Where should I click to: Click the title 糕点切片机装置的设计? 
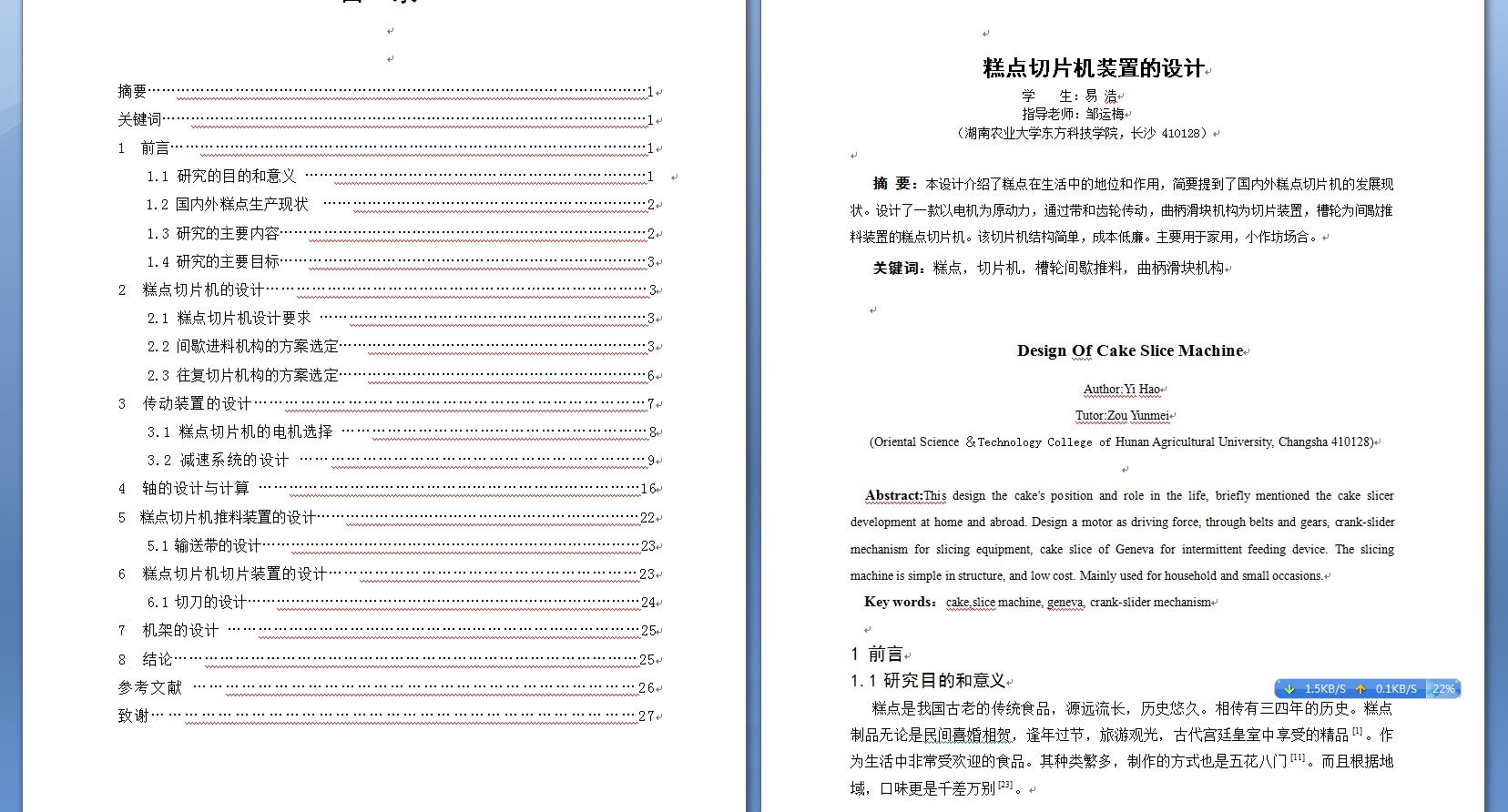tap(1094, 68)
